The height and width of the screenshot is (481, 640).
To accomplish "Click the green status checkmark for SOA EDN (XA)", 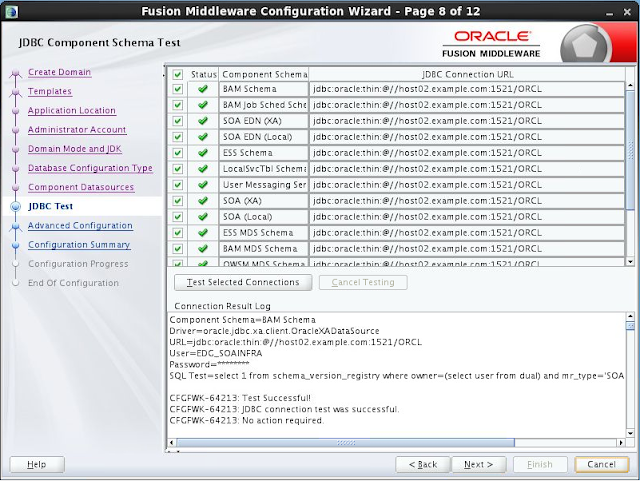I will point(203,121).
